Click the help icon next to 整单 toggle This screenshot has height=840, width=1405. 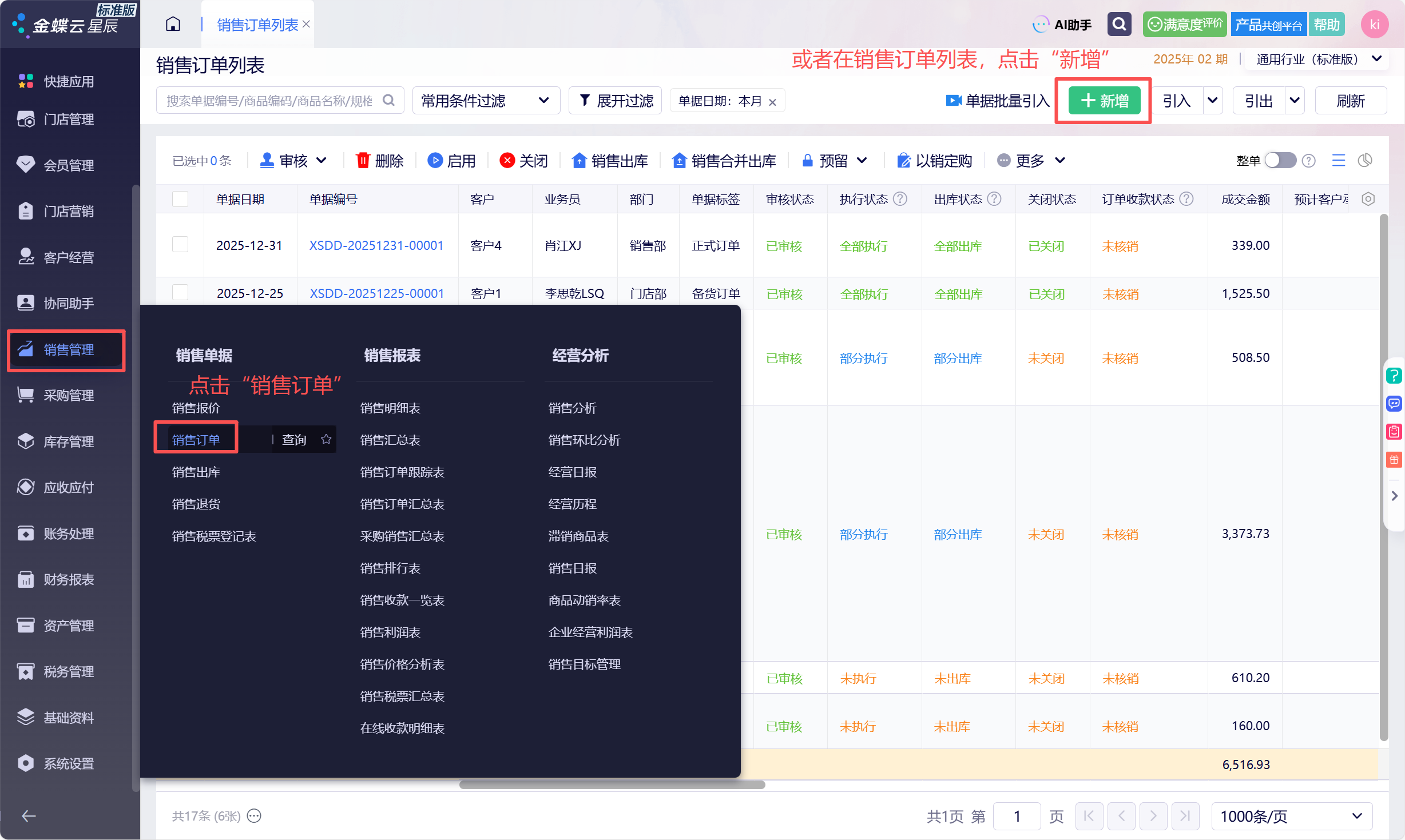tap(1308, 161)
